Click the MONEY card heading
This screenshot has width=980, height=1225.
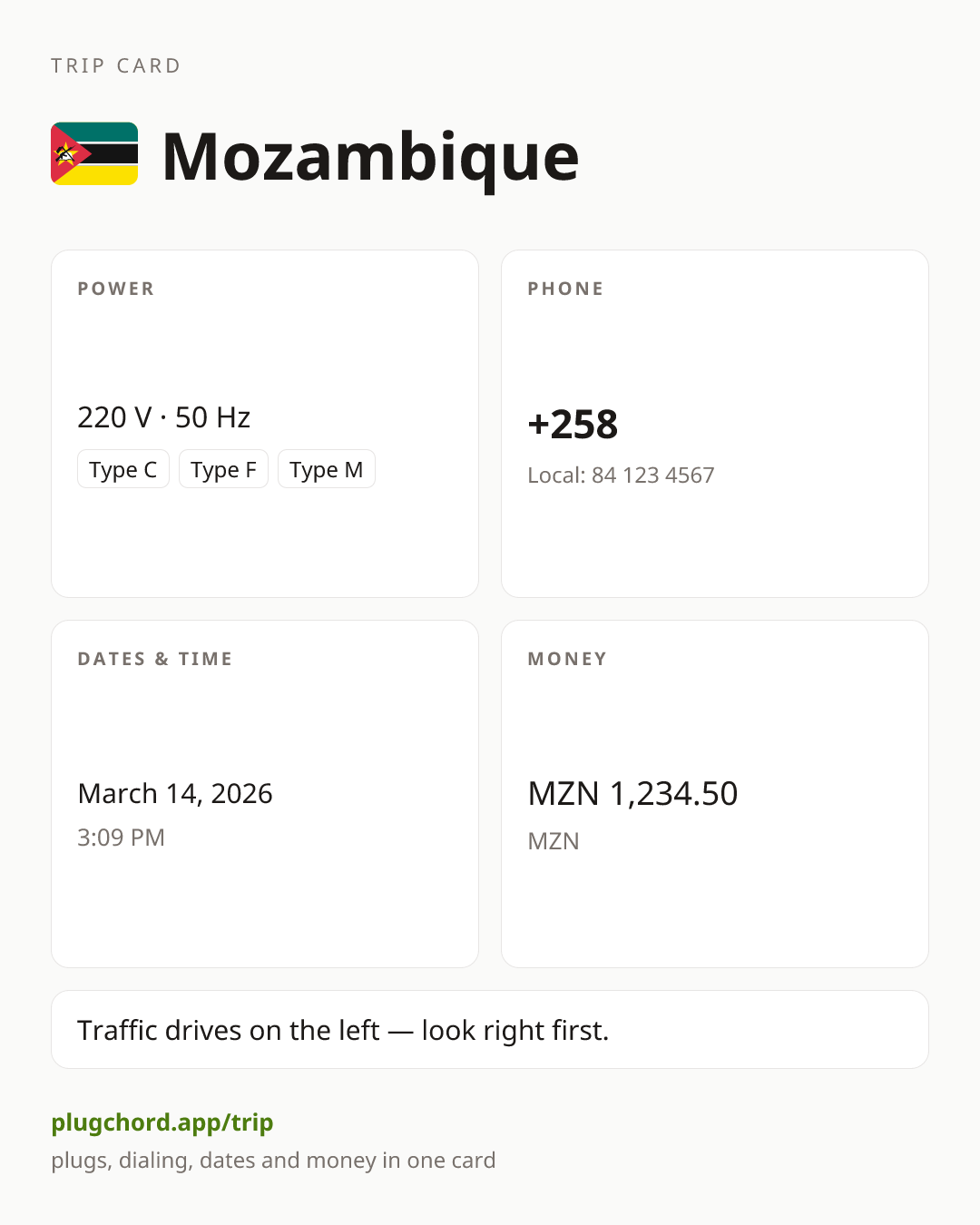[567, 659]
